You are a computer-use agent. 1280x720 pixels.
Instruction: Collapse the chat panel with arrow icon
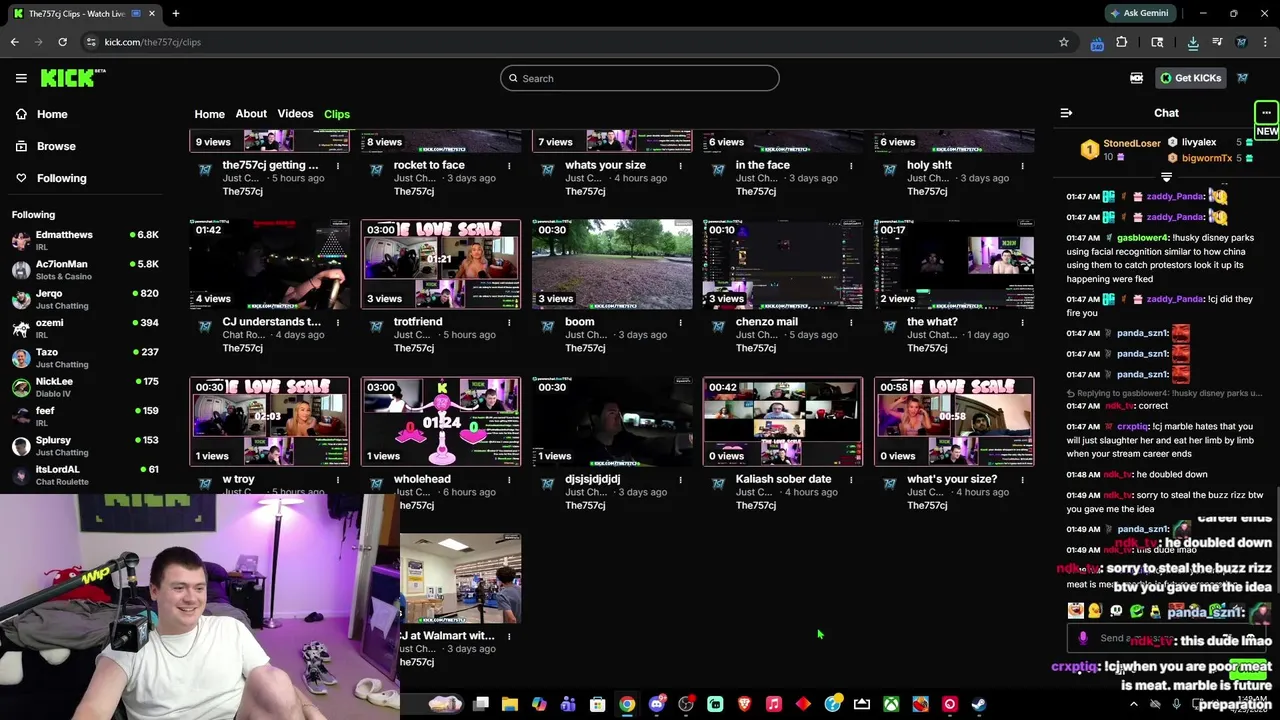point(1066,113)
